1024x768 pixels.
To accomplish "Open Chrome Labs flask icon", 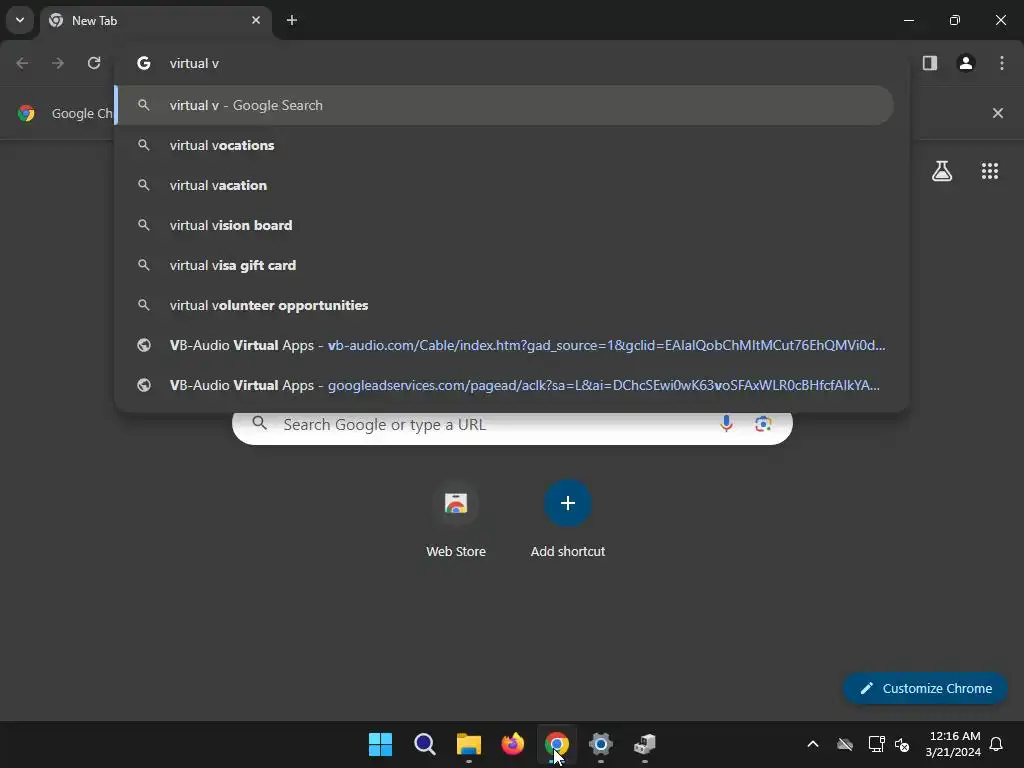I will click(x=942, y=171).
